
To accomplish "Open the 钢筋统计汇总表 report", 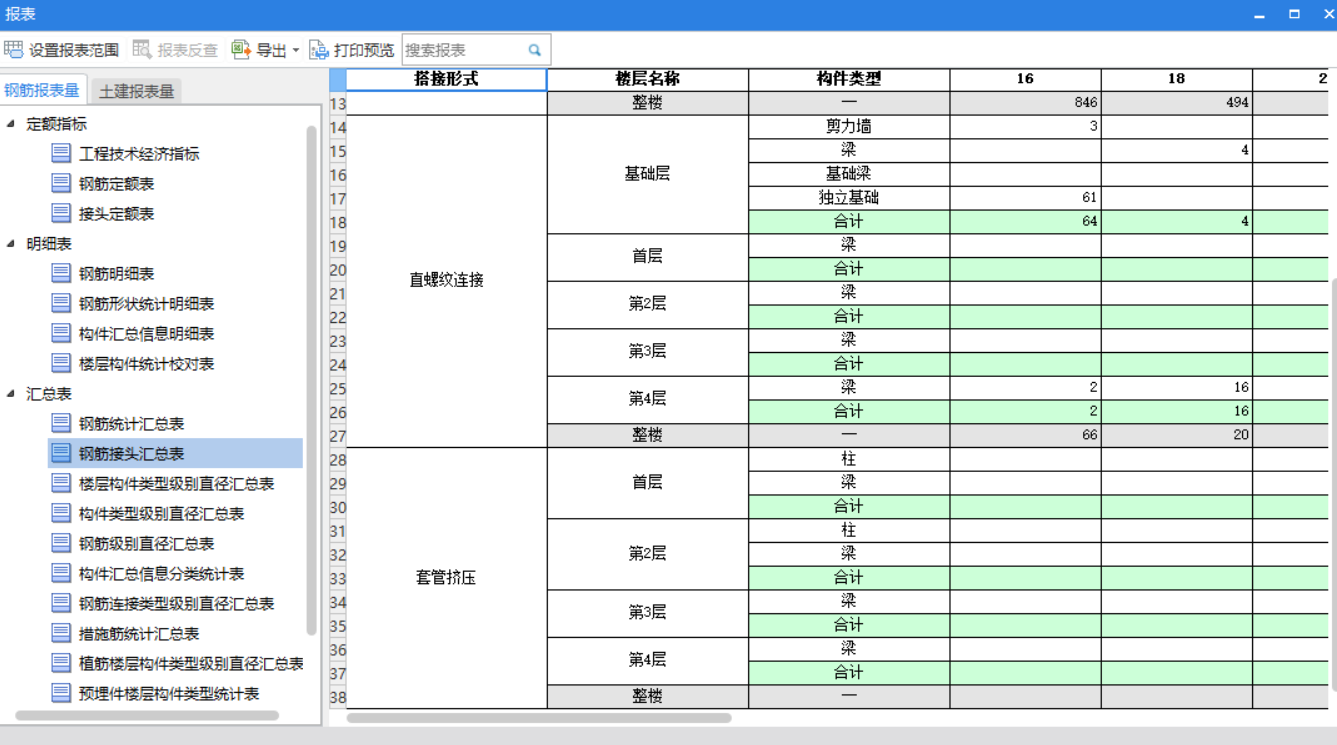I will click(131, 424).
